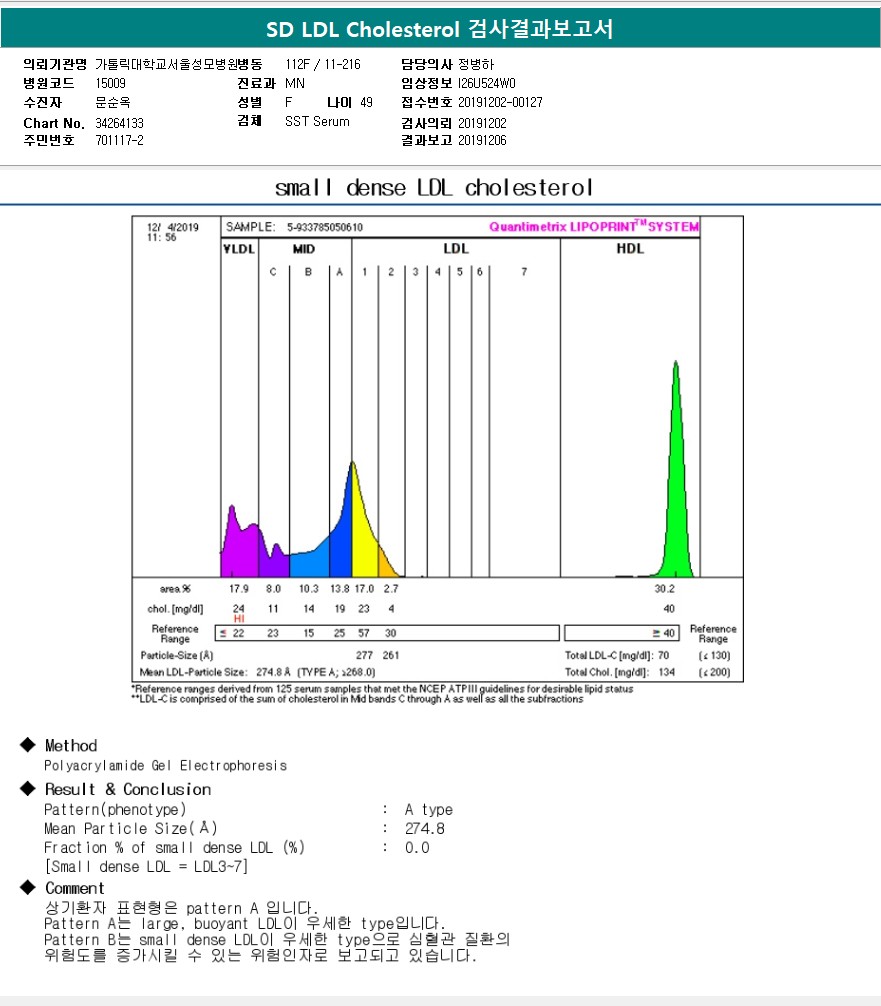The height and width of the screenshot is (1006, 881).
Task: Select the sample ID '5-933785050610'
Action: [x=325, y=227]
